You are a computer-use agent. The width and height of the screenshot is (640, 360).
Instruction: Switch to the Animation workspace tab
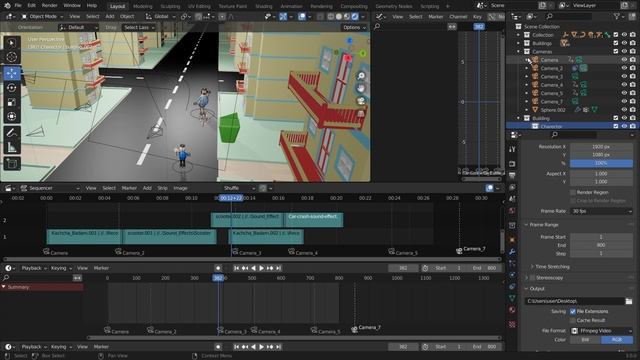click(291, 6)
